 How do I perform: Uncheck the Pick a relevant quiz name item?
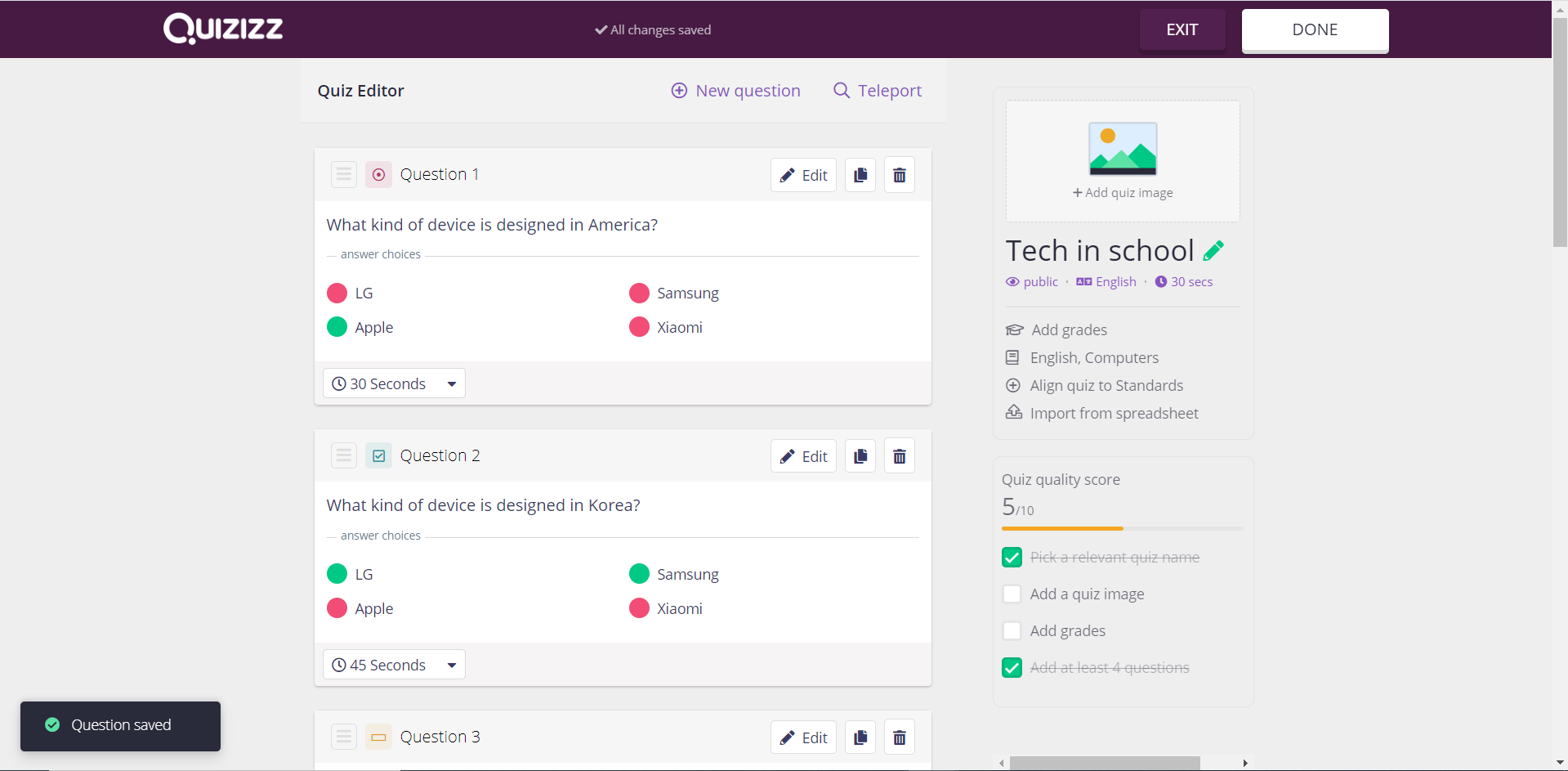(1012, 557)
